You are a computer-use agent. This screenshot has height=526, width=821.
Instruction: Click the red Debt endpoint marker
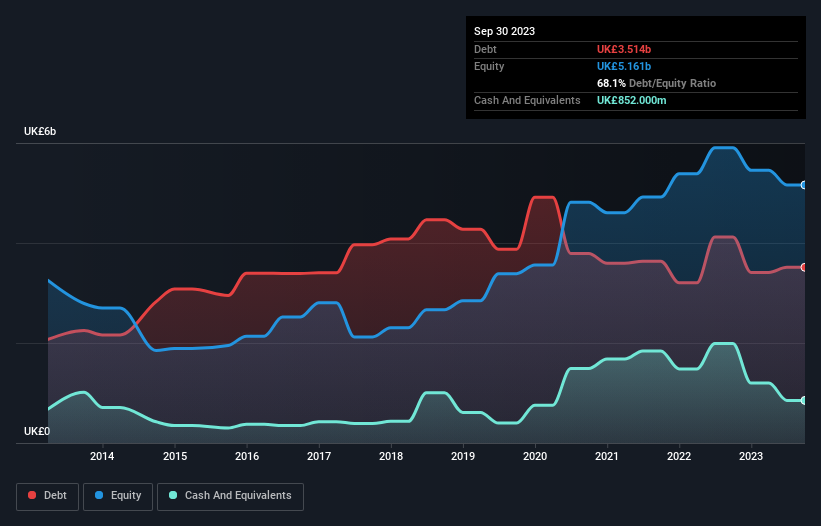pyautogui.click(x=804, y=267)
